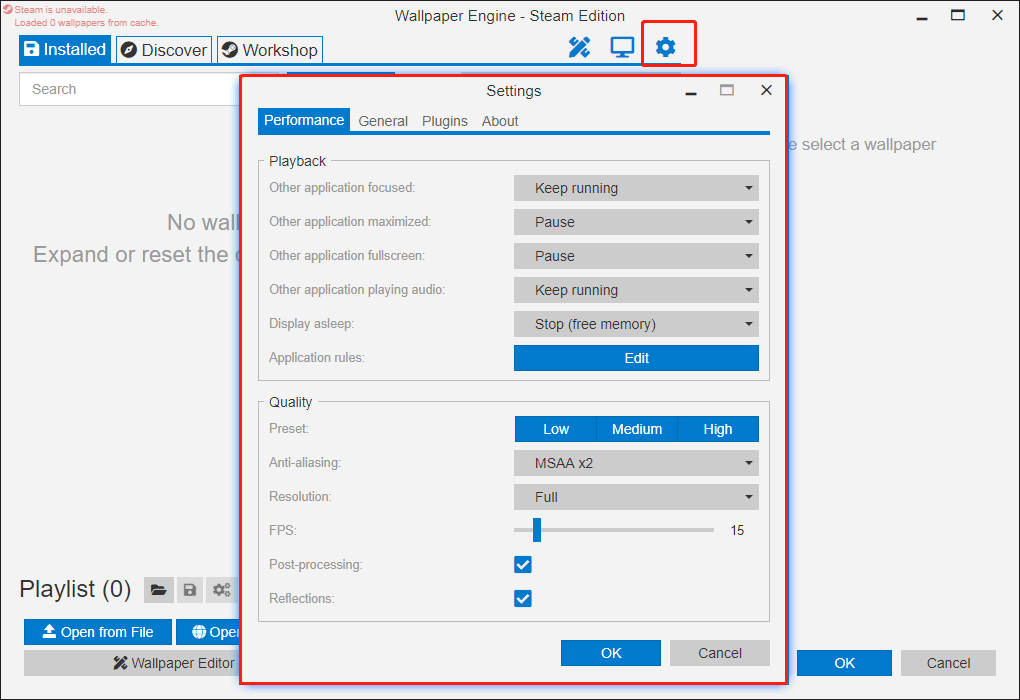Select the Medium quality preset
This screenshot has height=700, width=1020.
click(x=636, y=428)
